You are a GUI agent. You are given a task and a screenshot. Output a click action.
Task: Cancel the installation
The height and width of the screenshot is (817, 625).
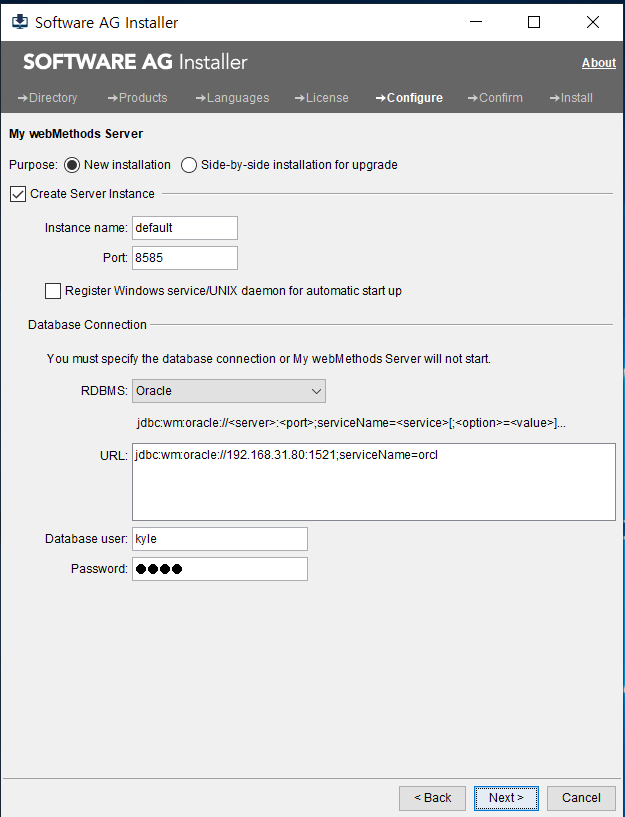pos(581,798)
